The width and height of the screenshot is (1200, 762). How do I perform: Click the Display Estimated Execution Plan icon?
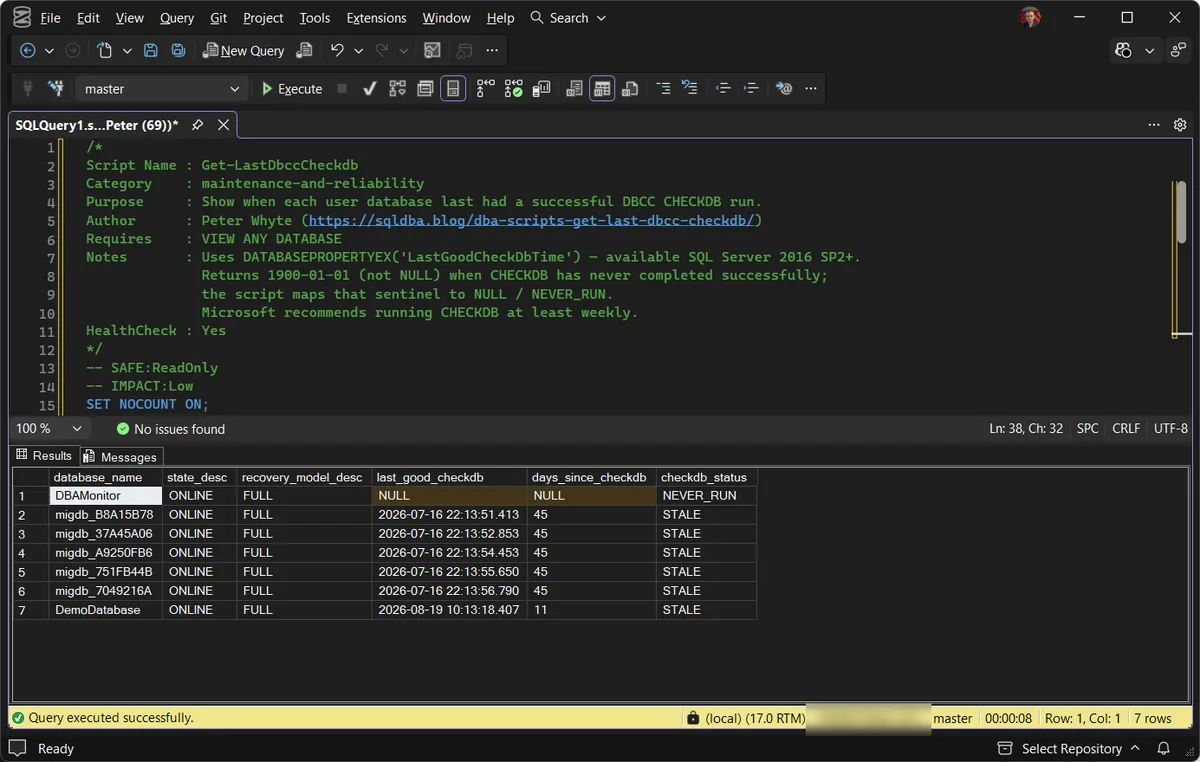point(397,88)
